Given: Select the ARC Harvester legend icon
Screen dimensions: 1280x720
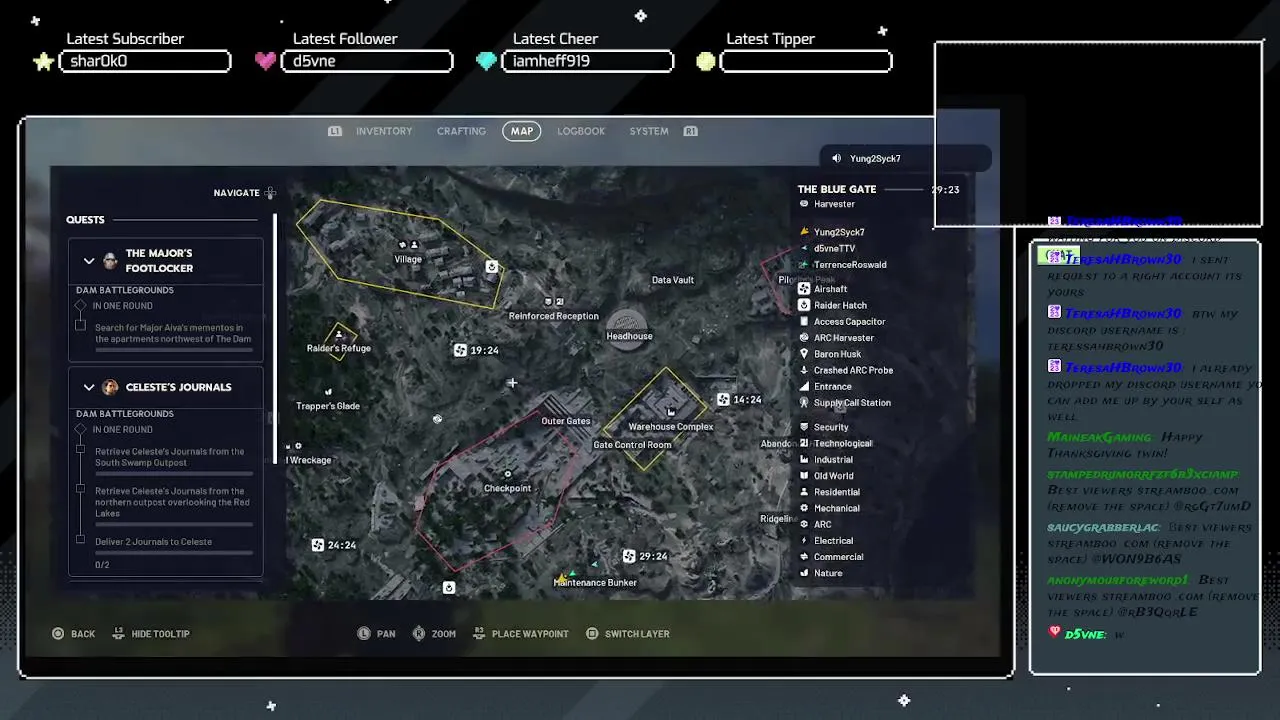Looking at the screenshot, I should coord(804,338).
